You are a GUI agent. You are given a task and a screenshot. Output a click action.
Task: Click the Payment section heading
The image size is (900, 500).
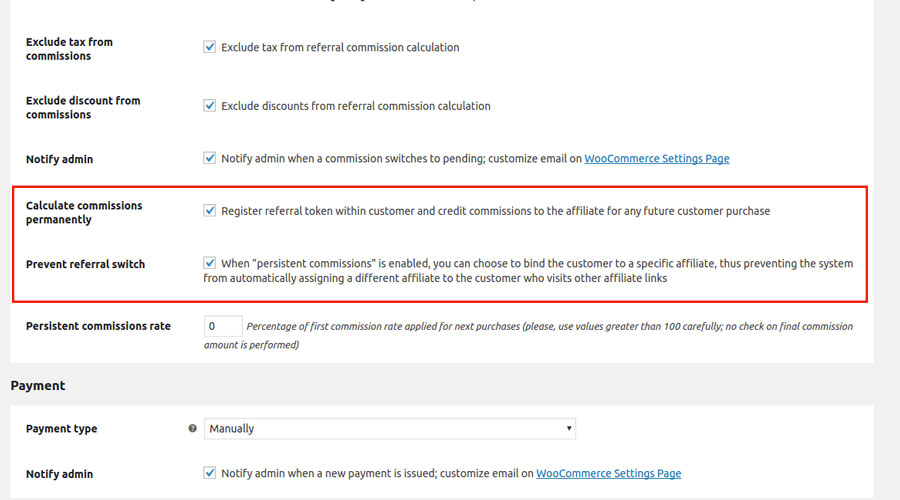pos(38,385)
